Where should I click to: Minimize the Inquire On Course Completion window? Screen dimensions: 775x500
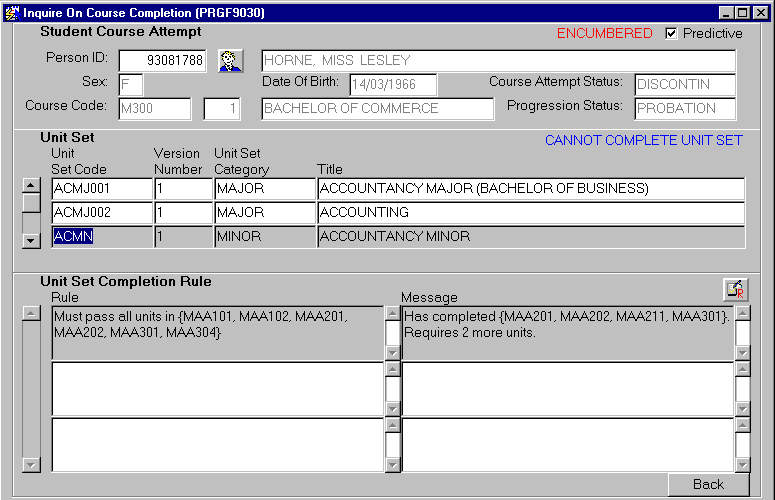[726, 12]
